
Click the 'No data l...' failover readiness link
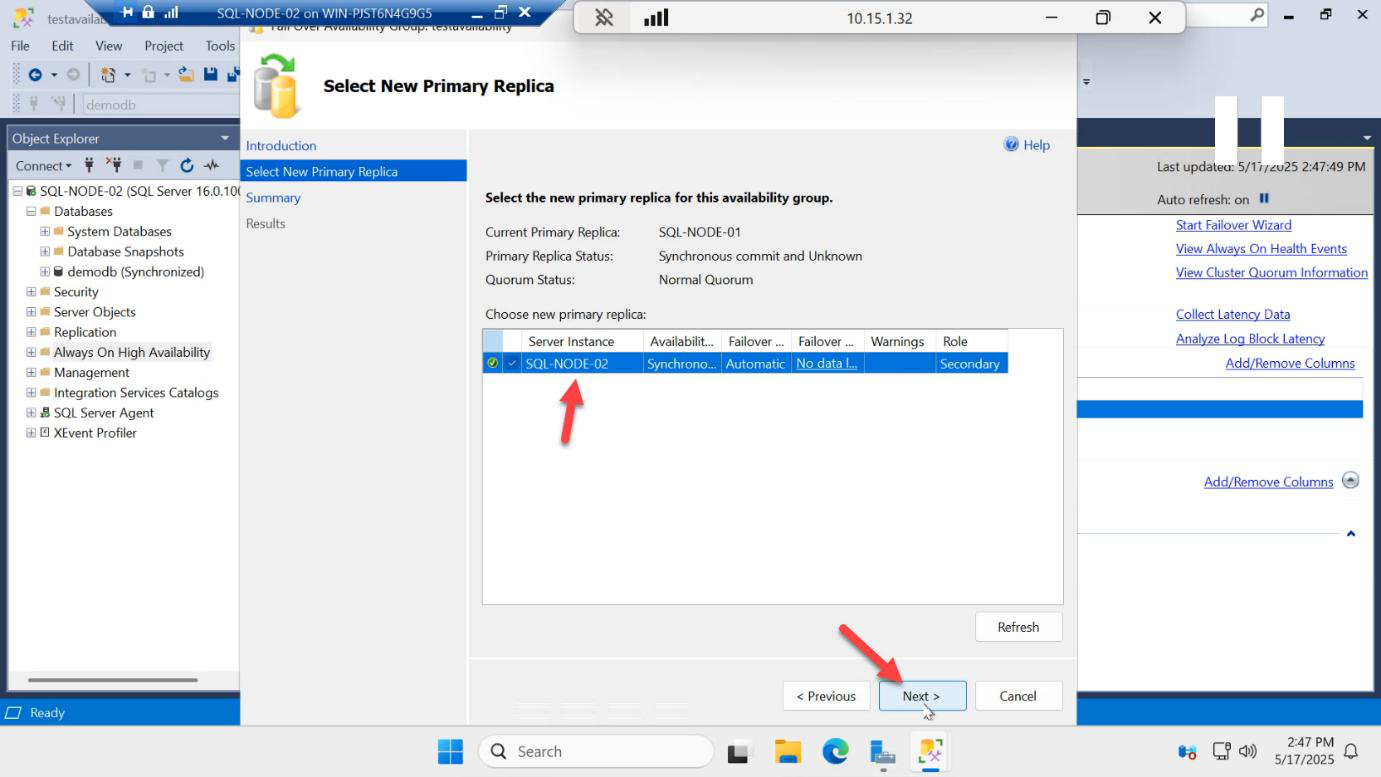click(x=827, y=364)
